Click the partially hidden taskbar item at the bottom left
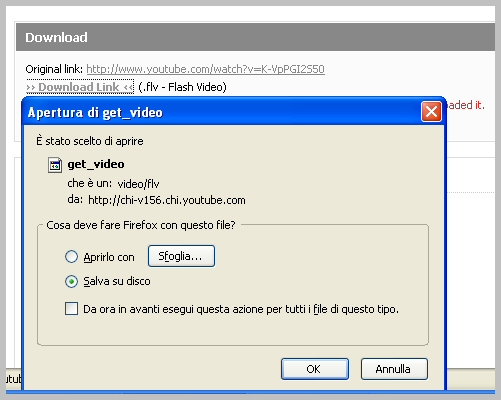This screenshot has width=501, height=400. (x=13, y=379)
